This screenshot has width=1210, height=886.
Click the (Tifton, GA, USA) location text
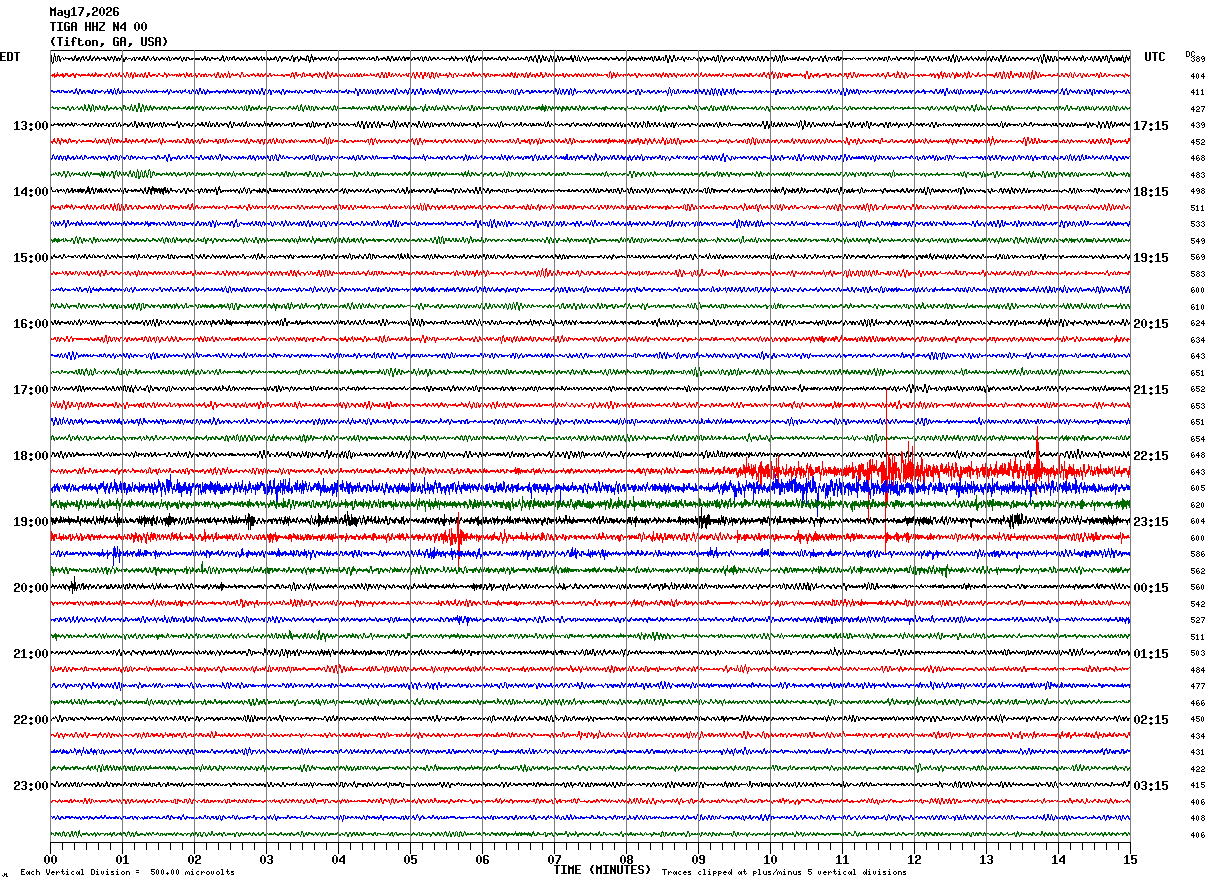click(109, 42)
